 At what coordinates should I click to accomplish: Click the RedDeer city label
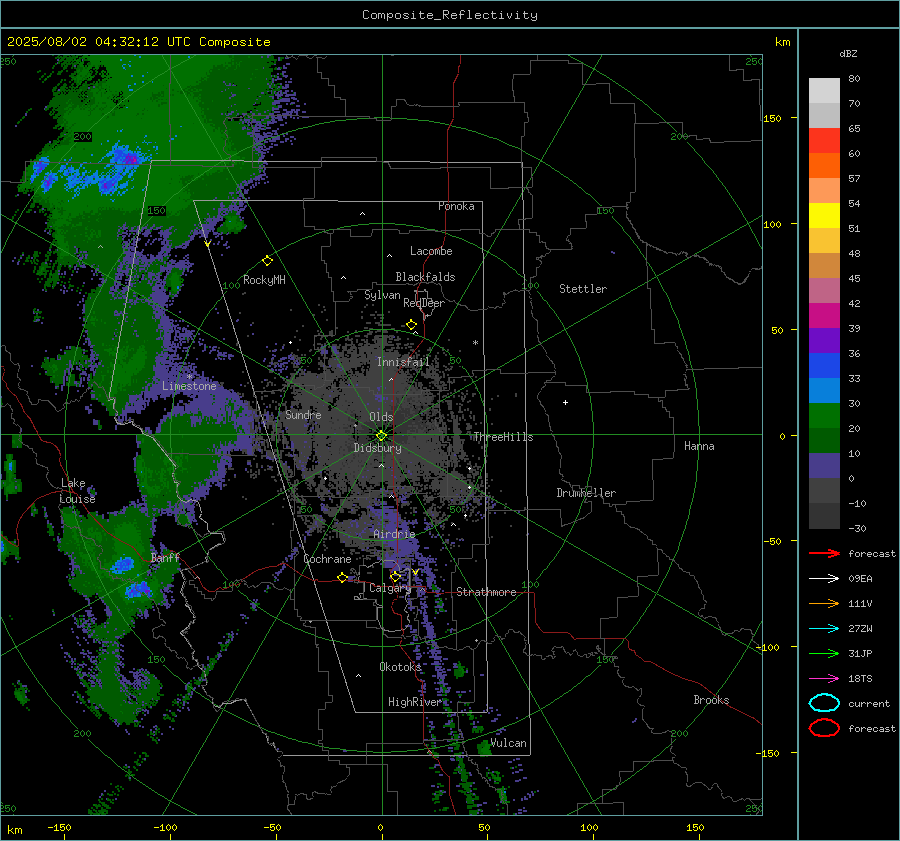tap(424, 303)
